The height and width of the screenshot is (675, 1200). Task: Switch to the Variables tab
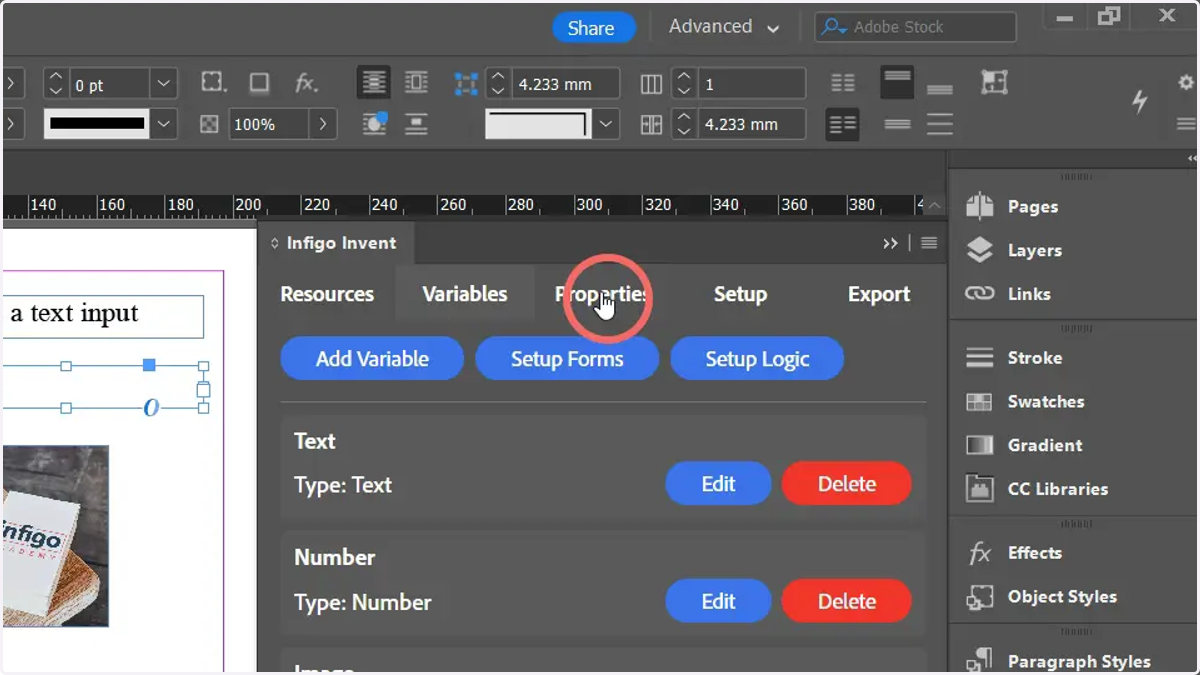[465, 294]
